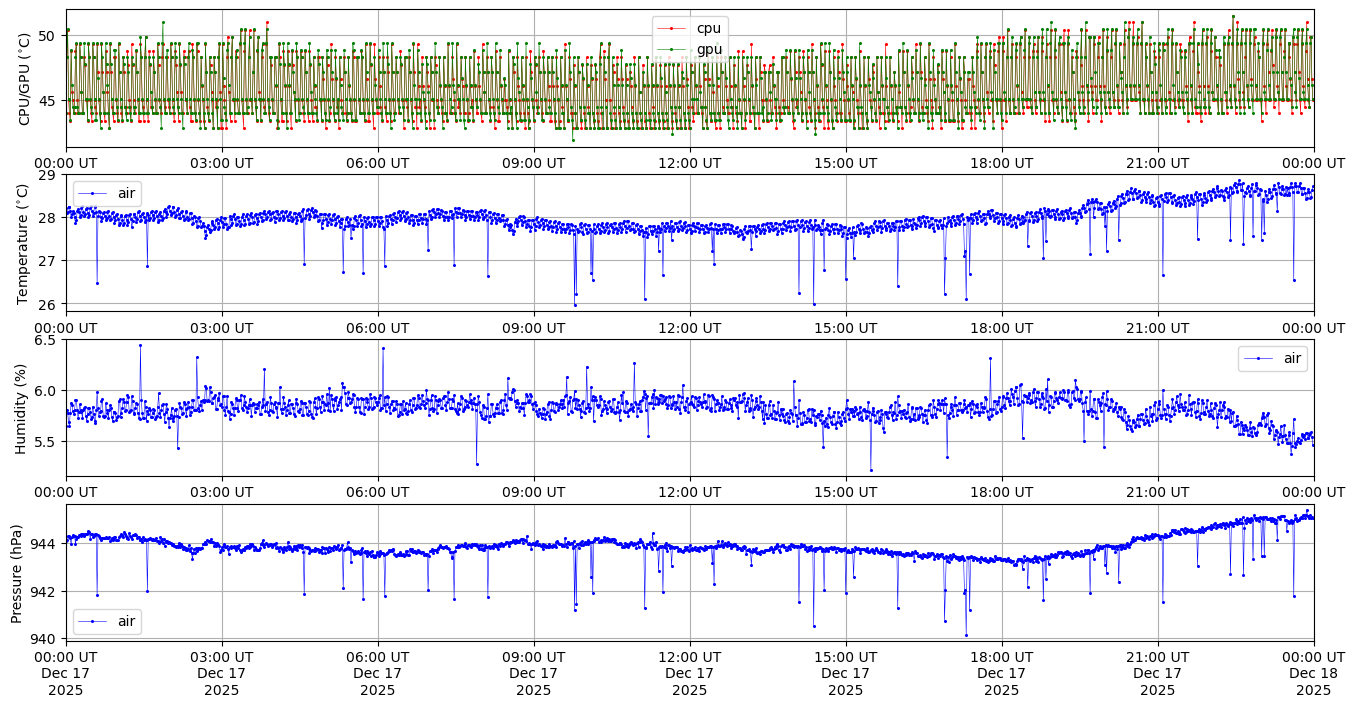Select the Temperature (°C) y-axis label
This screenshot has height=707, width=1355.
[x=24, y=242]
